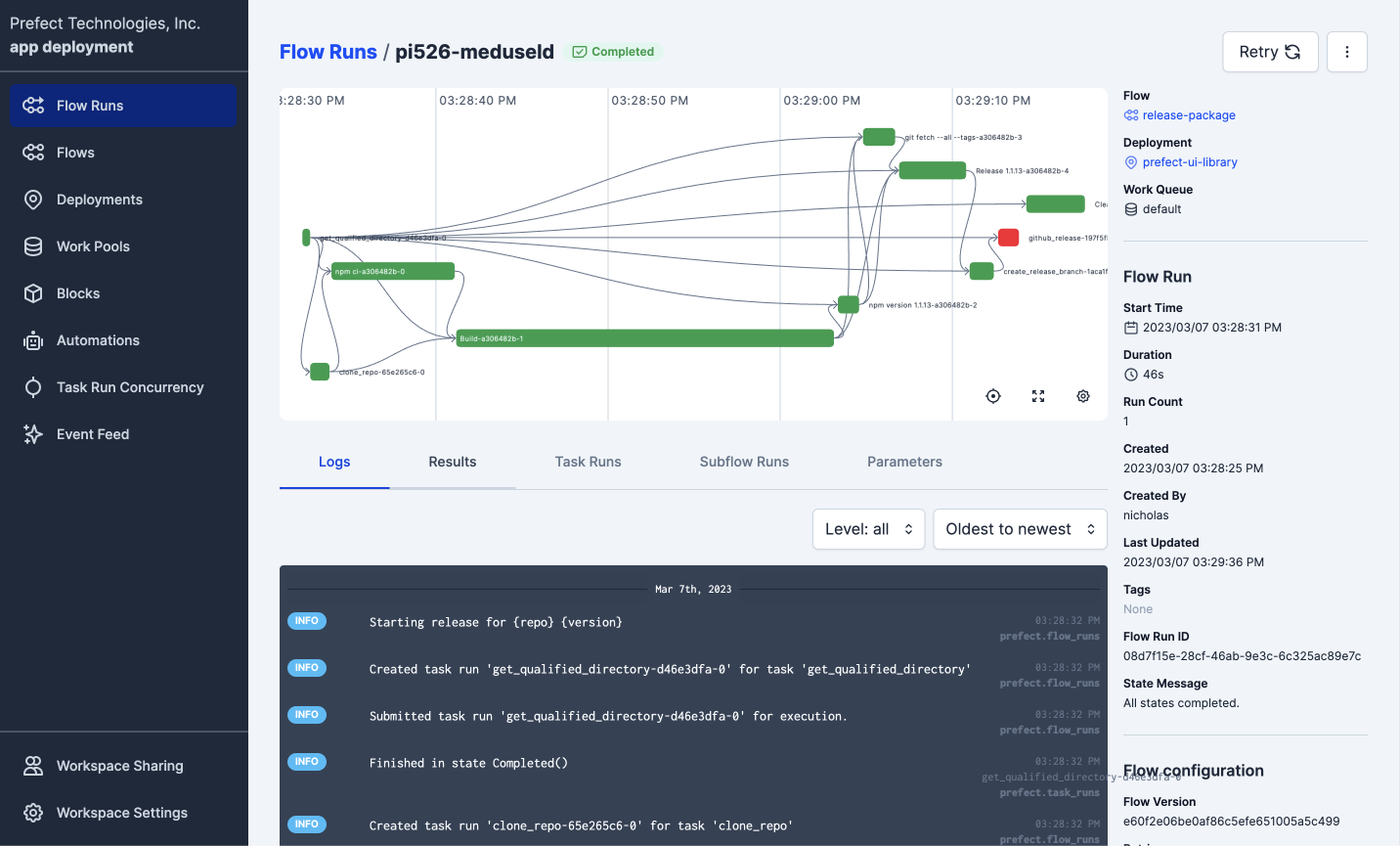Click the Retry button
This screenshot has height=846, width=1400.
[x=1270, y=52]
